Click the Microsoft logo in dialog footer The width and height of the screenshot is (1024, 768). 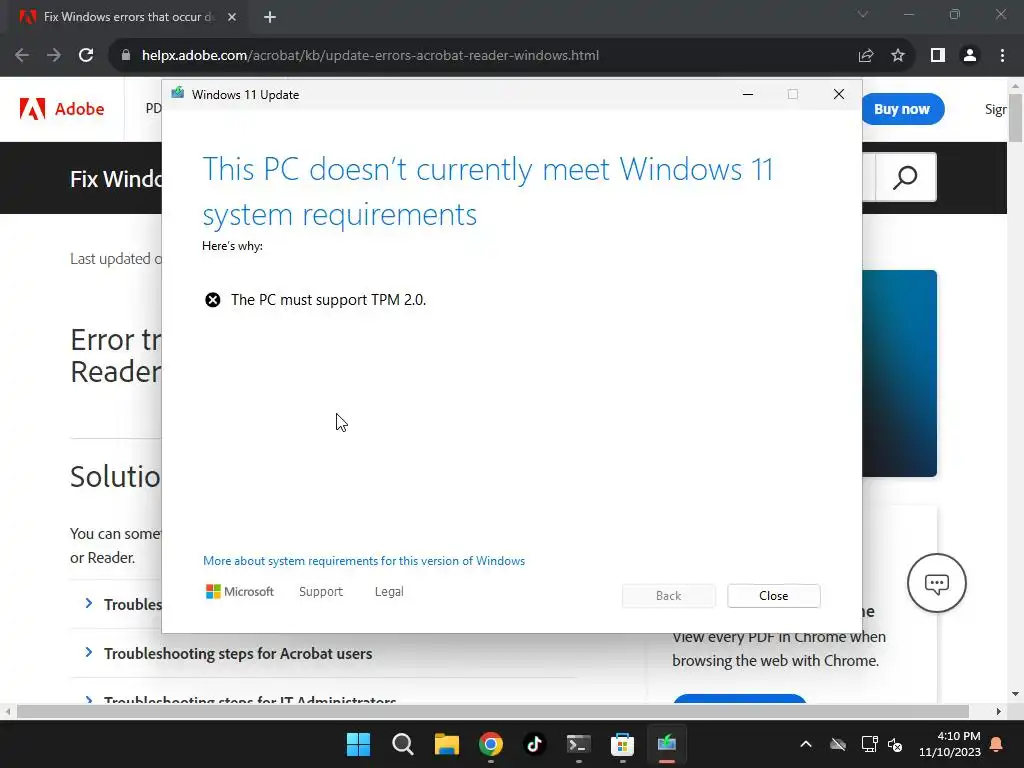[240, 592]
